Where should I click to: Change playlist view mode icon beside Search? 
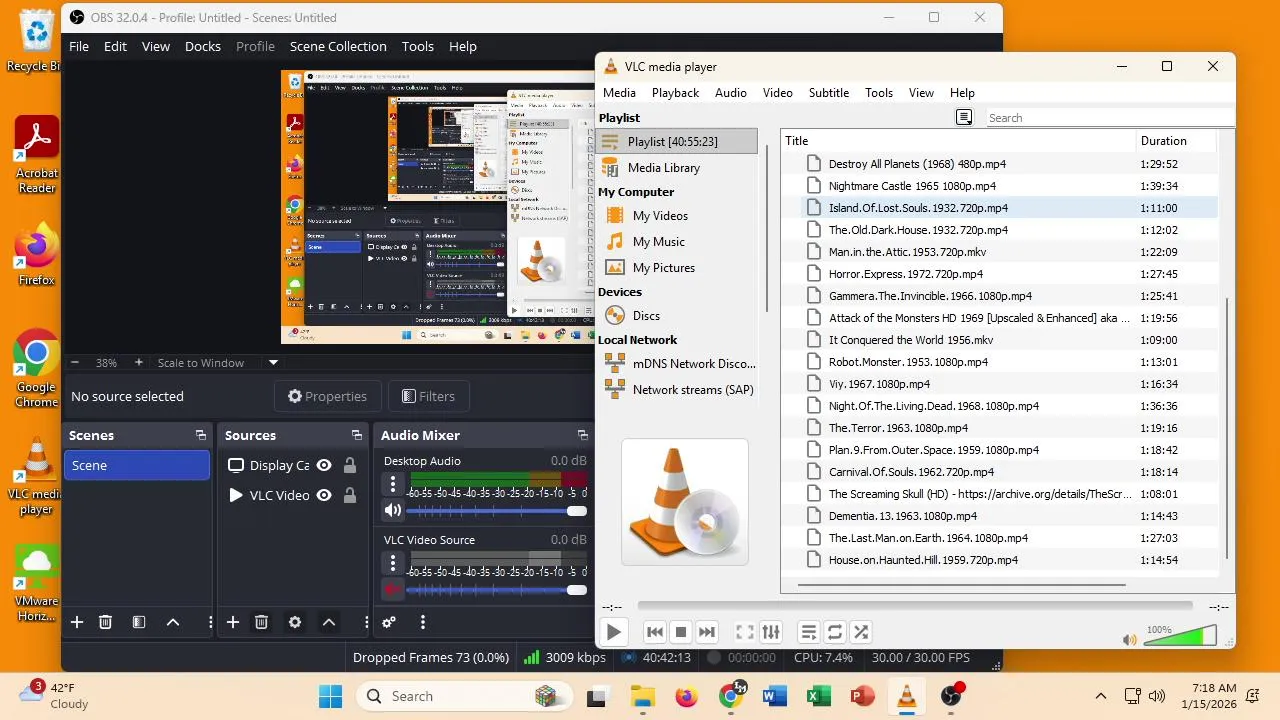(964, 117)
